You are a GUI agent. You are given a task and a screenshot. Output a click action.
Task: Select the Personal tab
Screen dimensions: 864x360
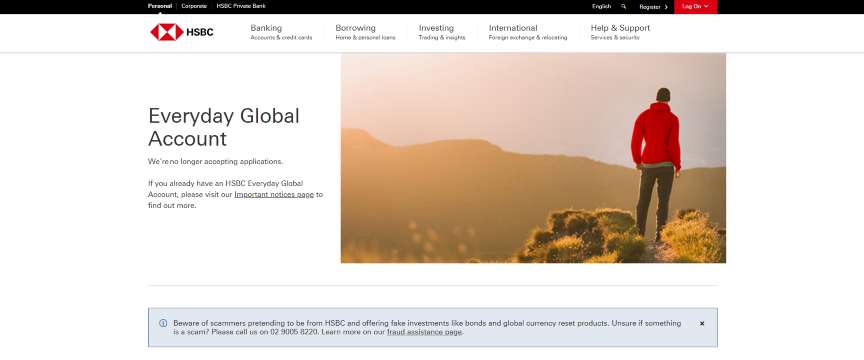(160, 6)
